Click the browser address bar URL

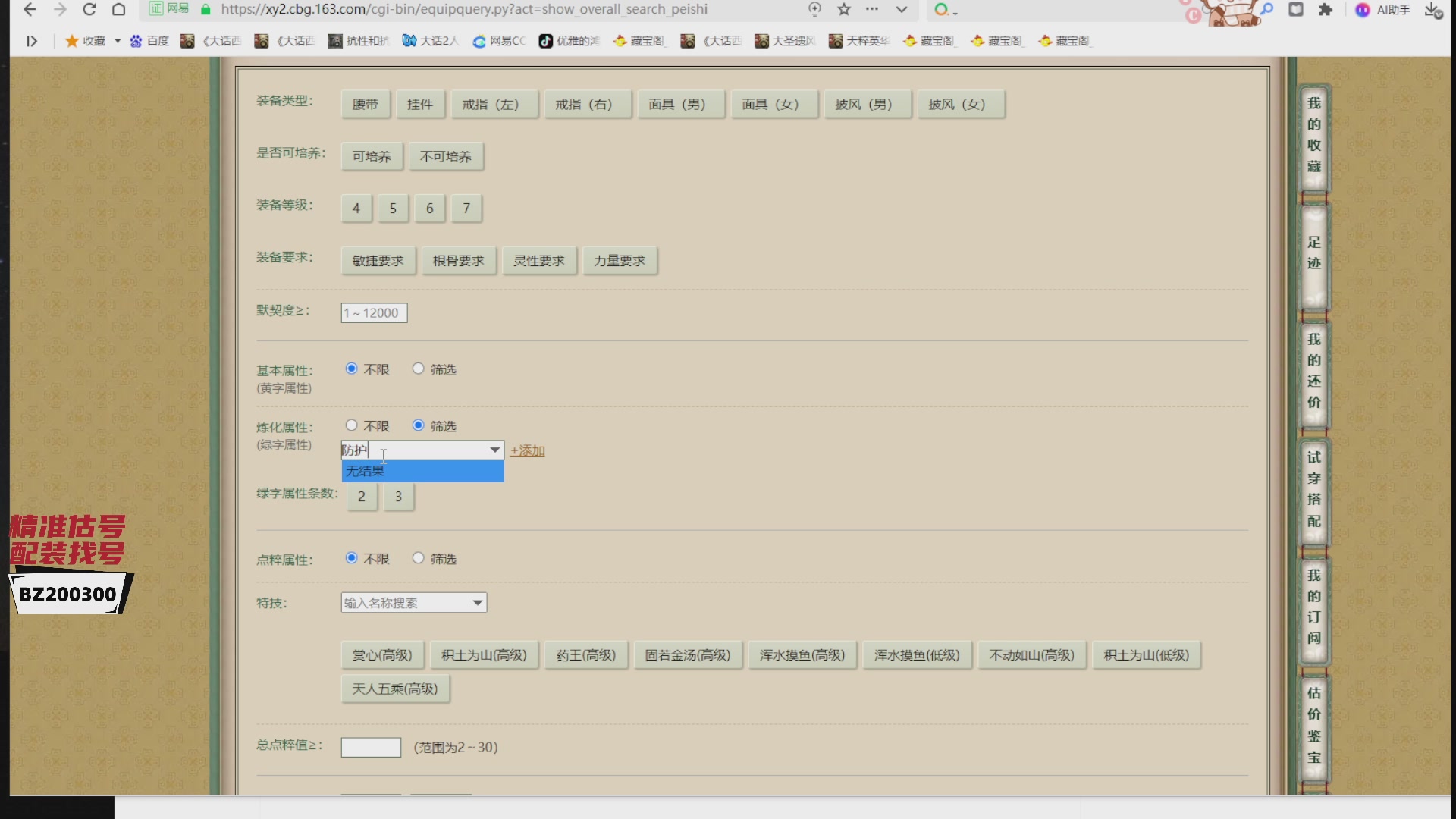(x=464, y=9)
